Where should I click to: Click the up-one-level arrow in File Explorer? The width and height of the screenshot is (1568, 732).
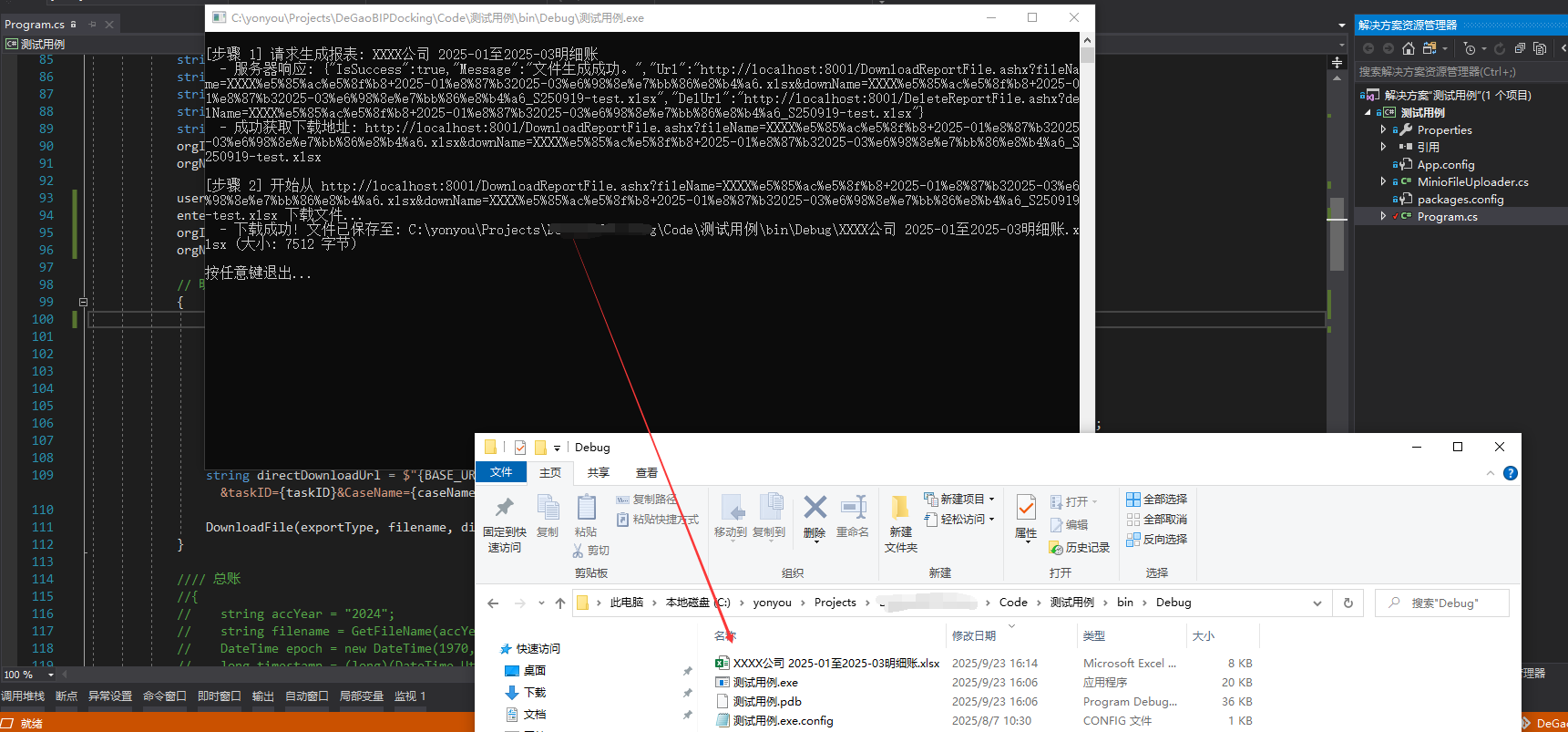coord(559,603)
